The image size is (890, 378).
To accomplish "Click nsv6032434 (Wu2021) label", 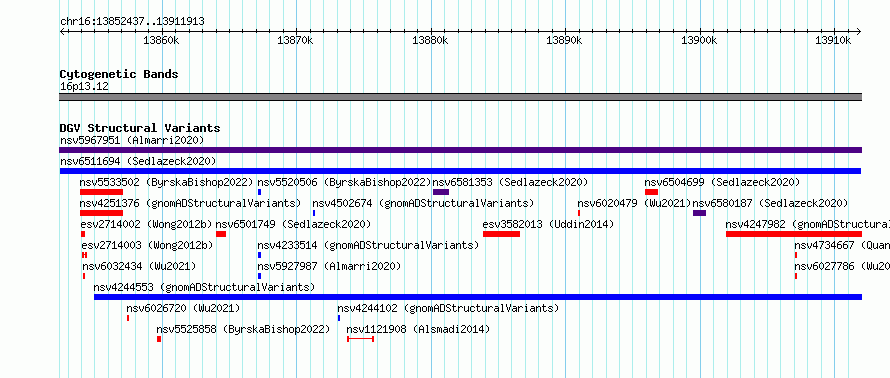I will click(x=139, y=266).
